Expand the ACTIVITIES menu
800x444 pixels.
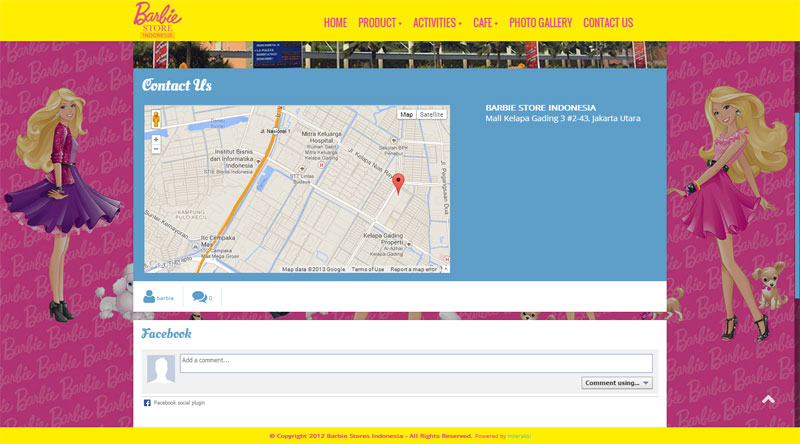pyautogui.click(x=437, y=23)
